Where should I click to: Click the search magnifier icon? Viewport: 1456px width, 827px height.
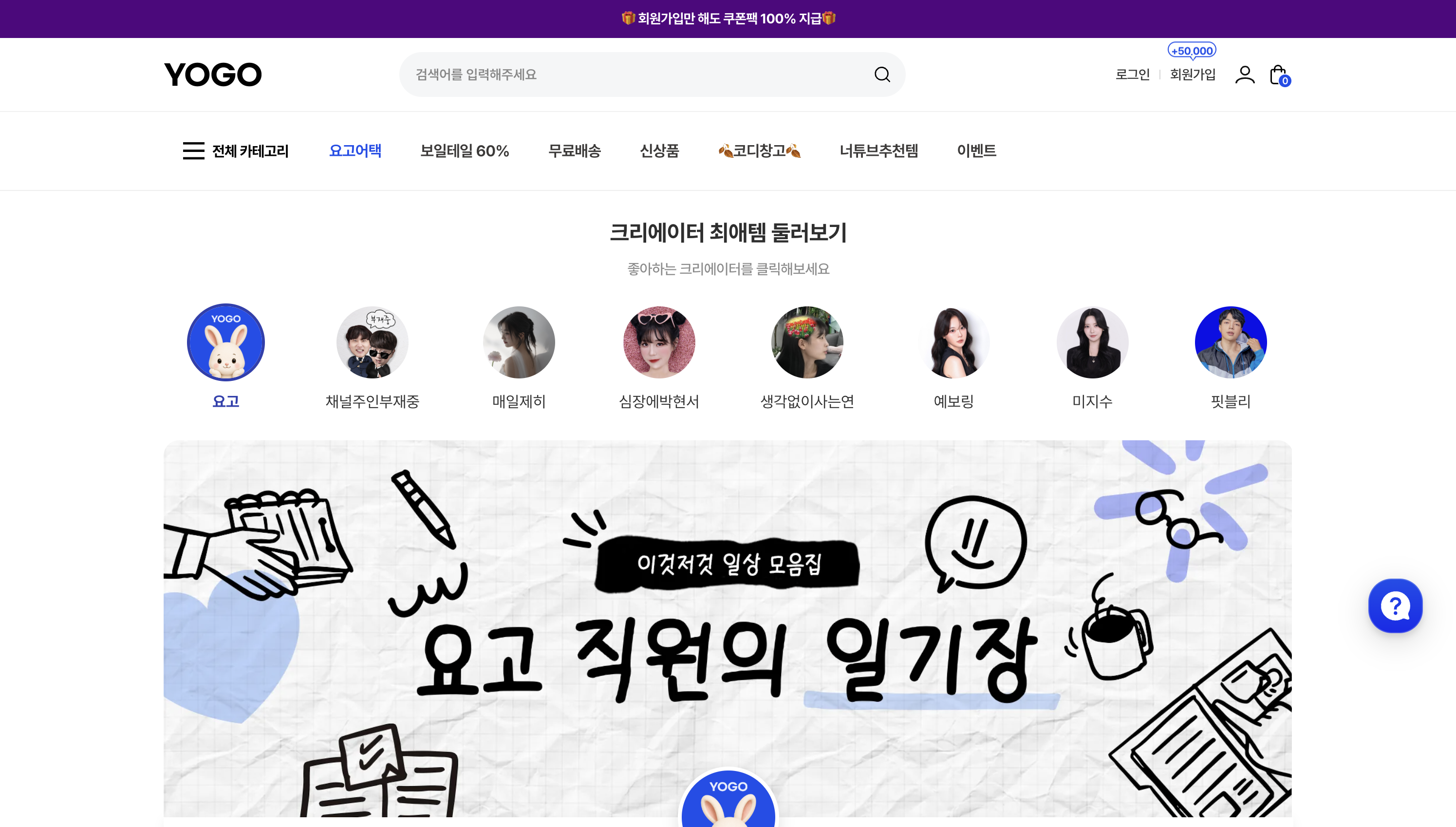pos(882,75)
